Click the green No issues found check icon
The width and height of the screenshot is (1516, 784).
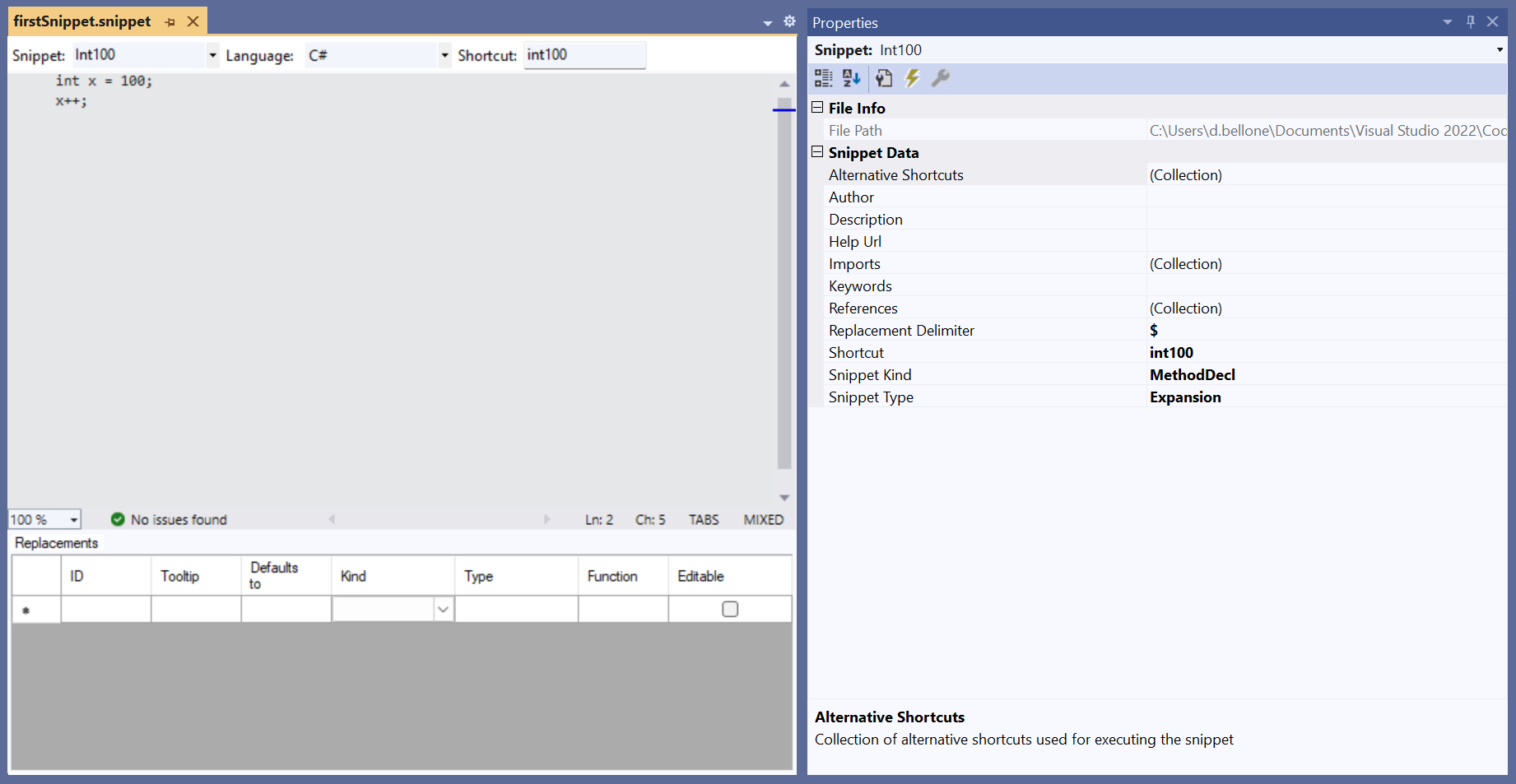(x=118, y=519)
